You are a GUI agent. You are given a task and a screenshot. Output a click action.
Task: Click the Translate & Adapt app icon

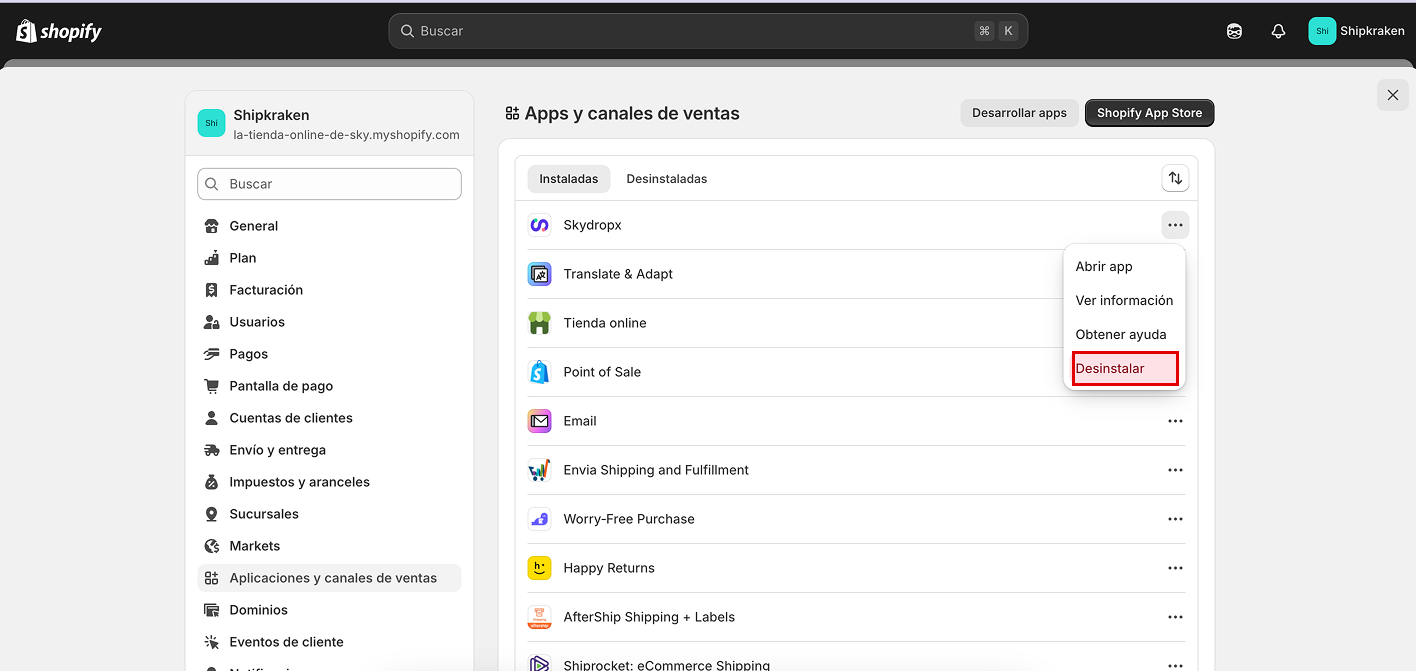click(x=540, y=274)
